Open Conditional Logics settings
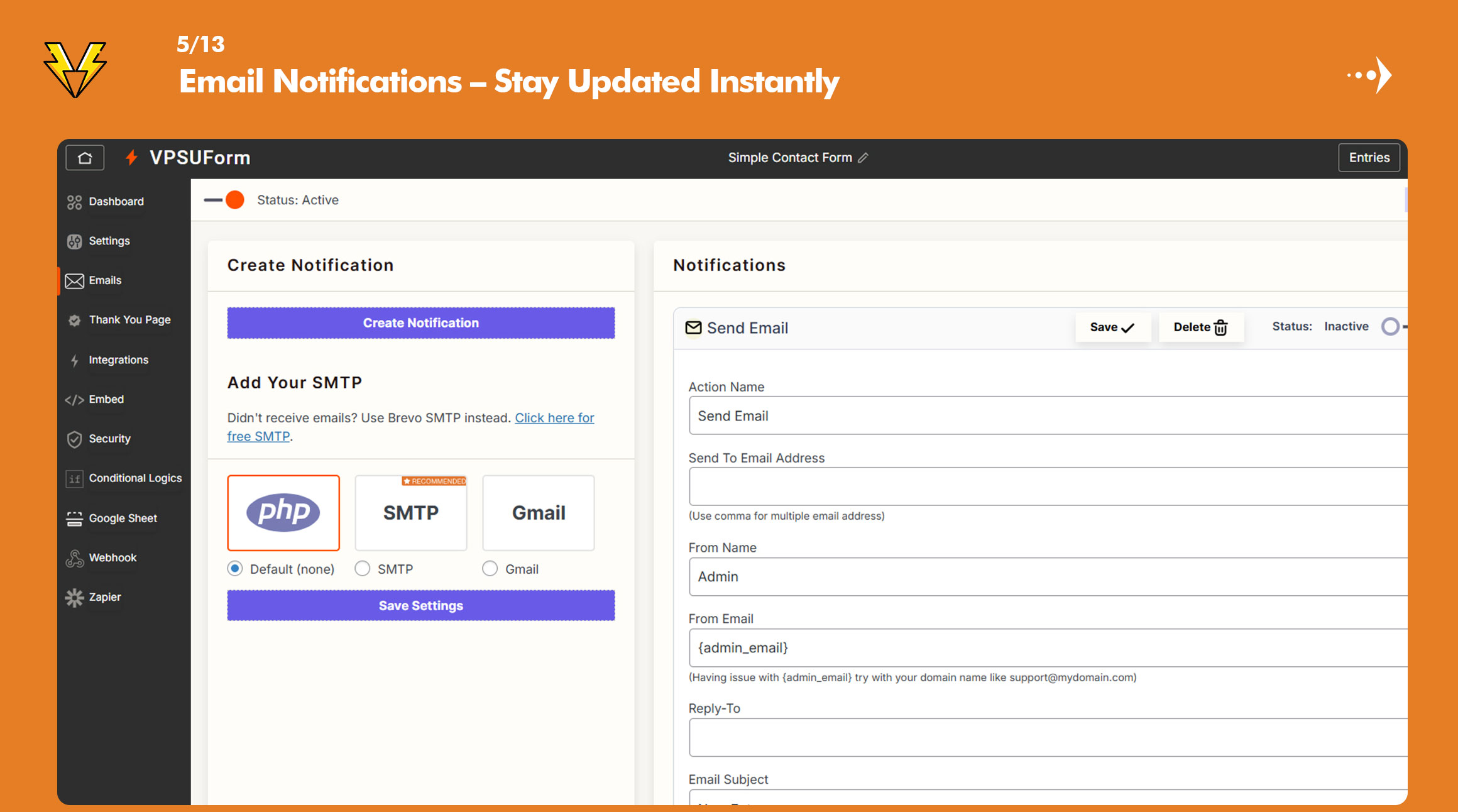The height and width of the screenshot is (812, 1458). 74,478
